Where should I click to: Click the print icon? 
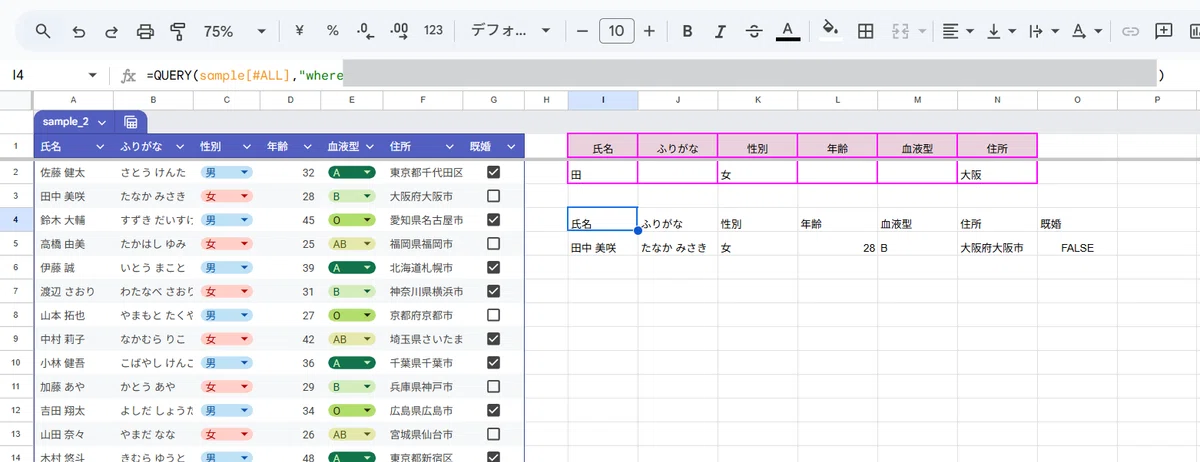[x=145, y=31]
